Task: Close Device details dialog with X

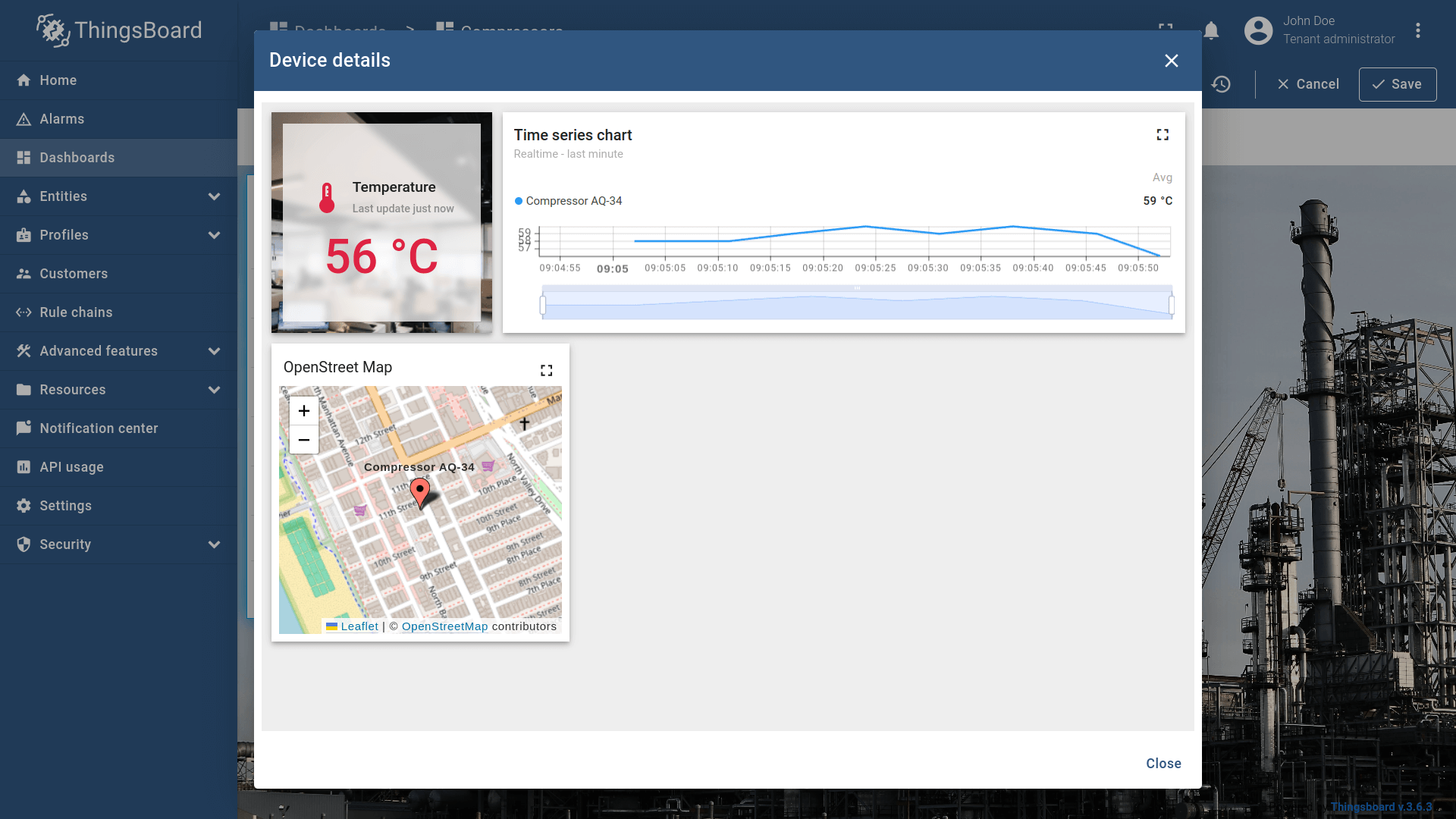Action: pyautogui.click(x=1171, y=61)
